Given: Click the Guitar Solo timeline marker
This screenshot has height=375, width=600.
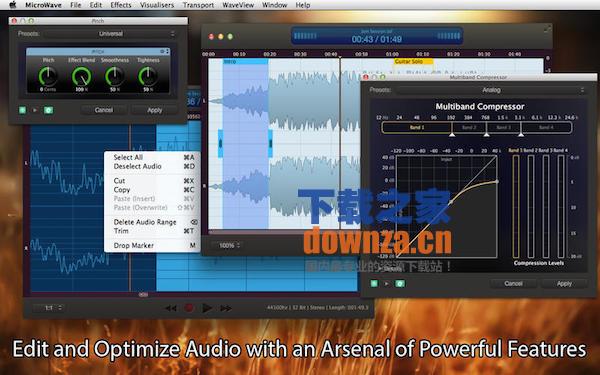Looking at the screenshot, I should [413, 61].
